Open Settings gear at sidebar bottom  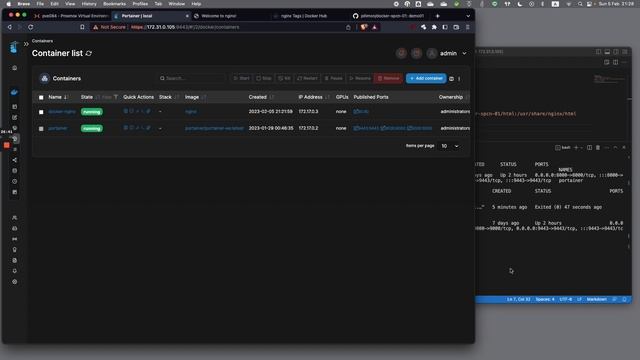tap(15, 282)
